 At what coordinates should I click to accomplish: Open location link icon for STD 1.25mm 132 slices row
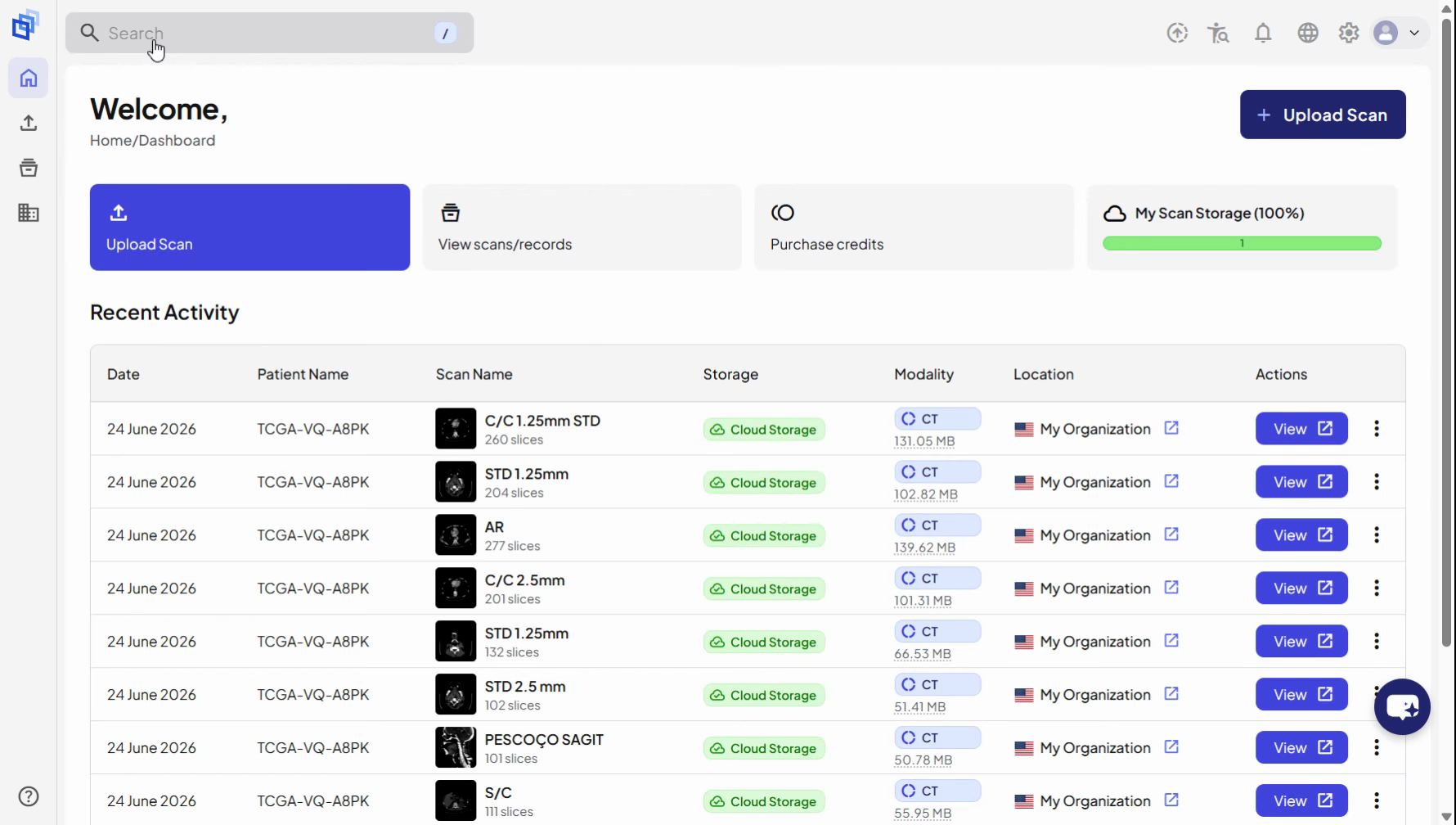point(1171,641)
